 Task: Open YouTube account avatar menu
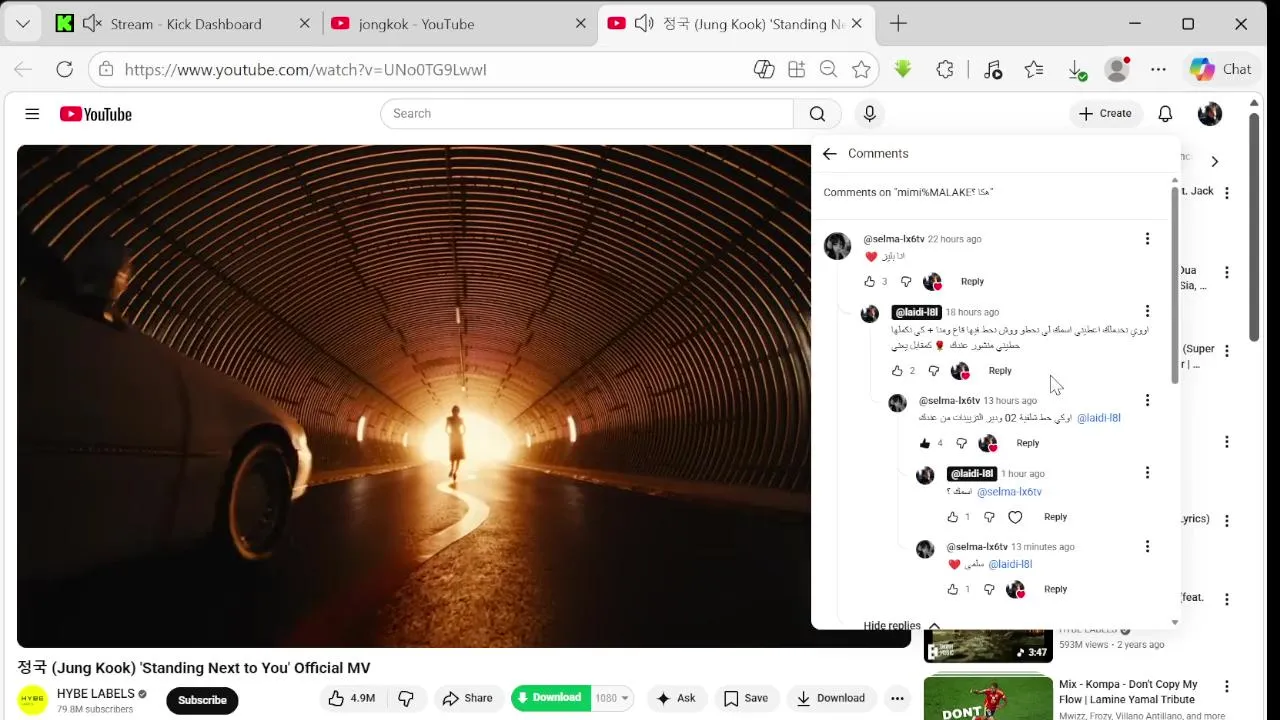click(x=1210, y=114)
